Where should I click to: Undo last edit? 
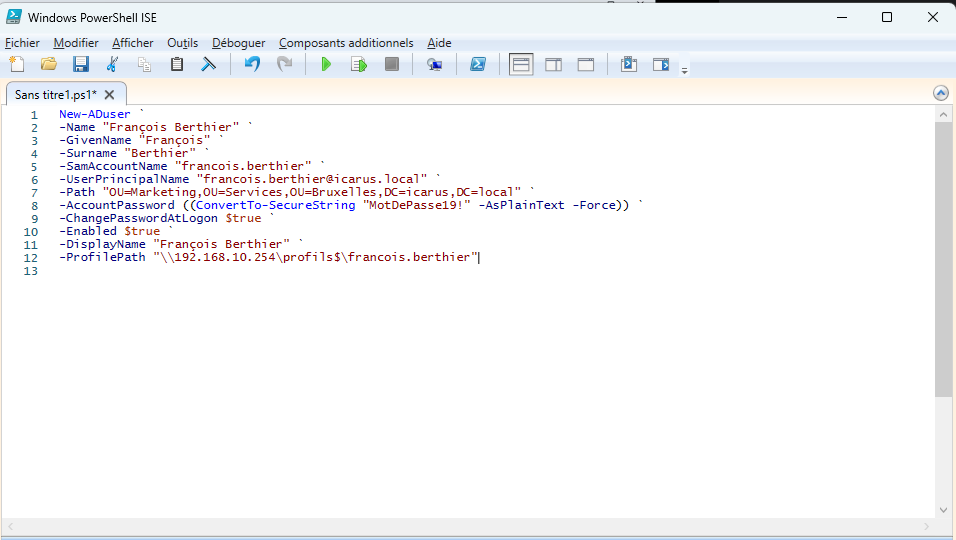click(x=252, y=64)
